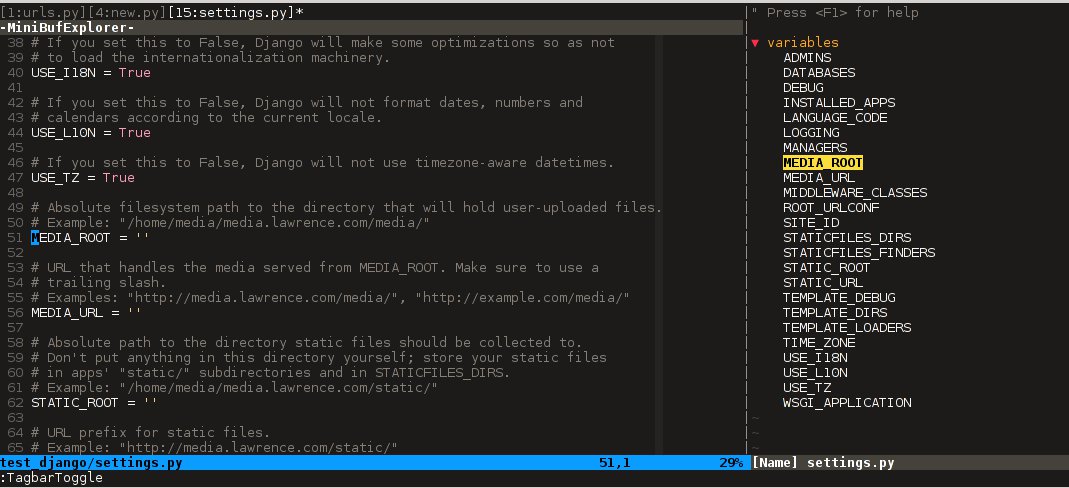Screen dimensions: 1069x488
Task: Place cursor on USE_L10N = True line
Action: click(91, 133)
